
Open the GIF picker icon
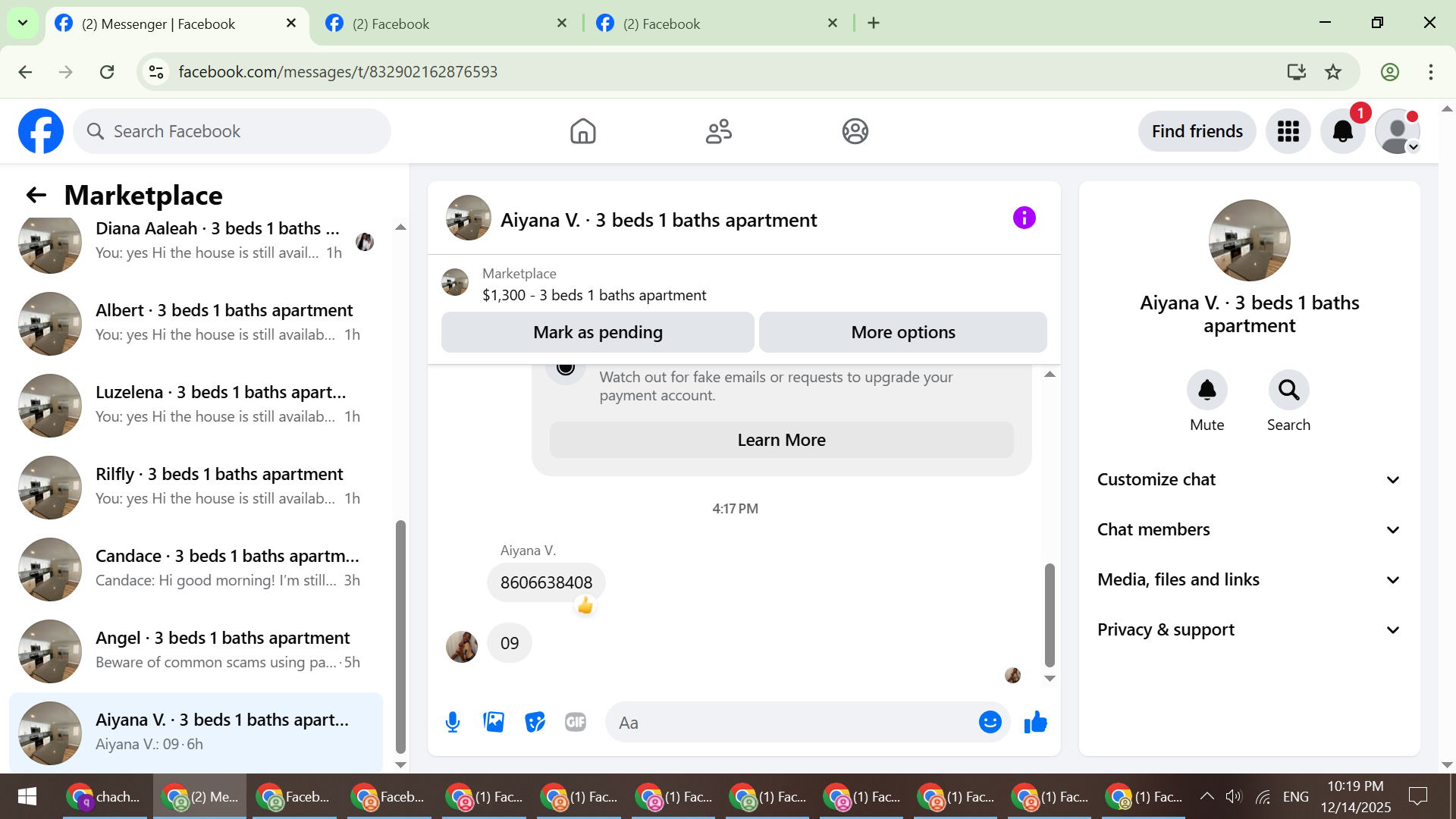click(x=576, y=722)
